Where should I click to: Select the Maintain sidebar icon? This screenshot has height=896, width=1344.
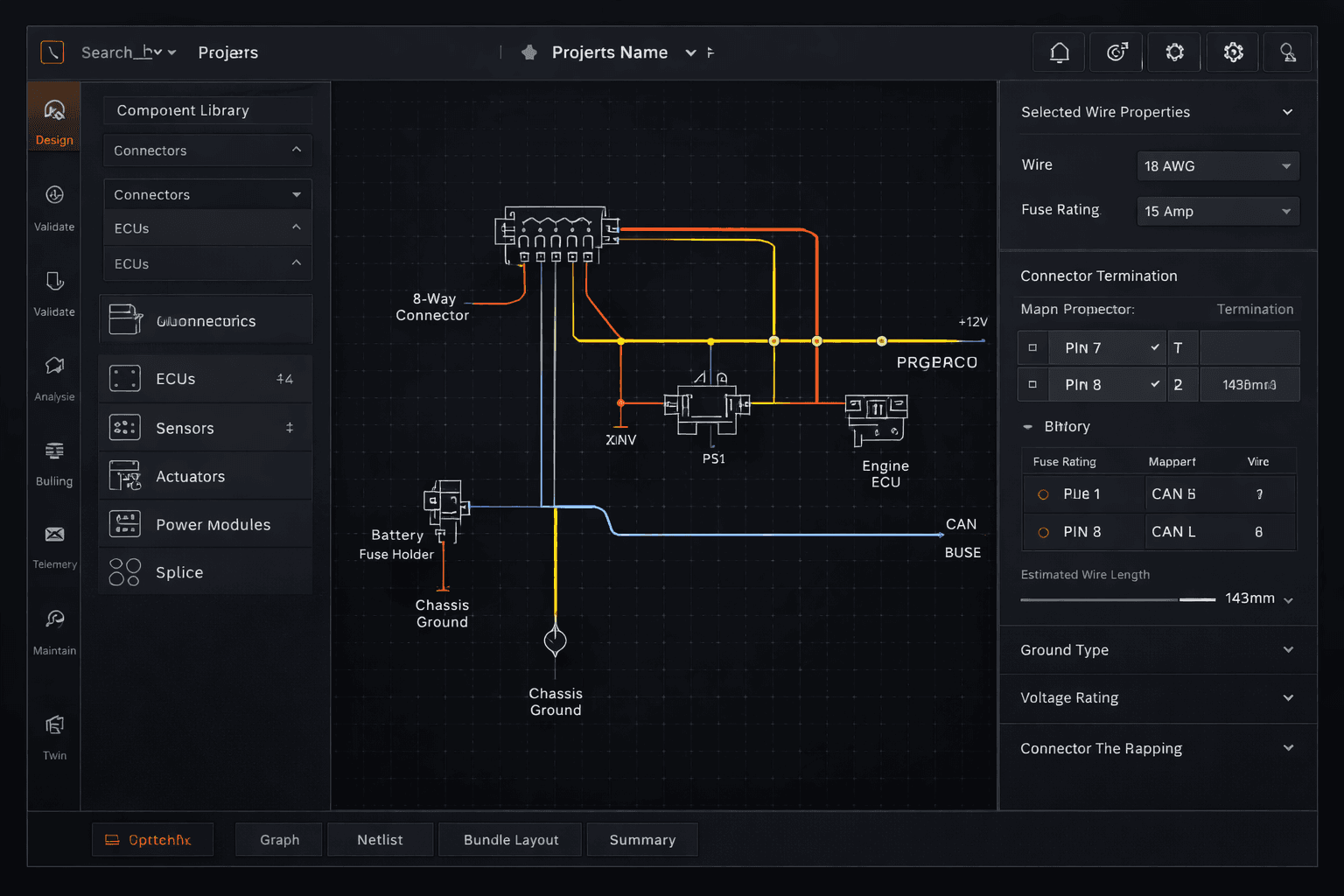coord(53,628)
